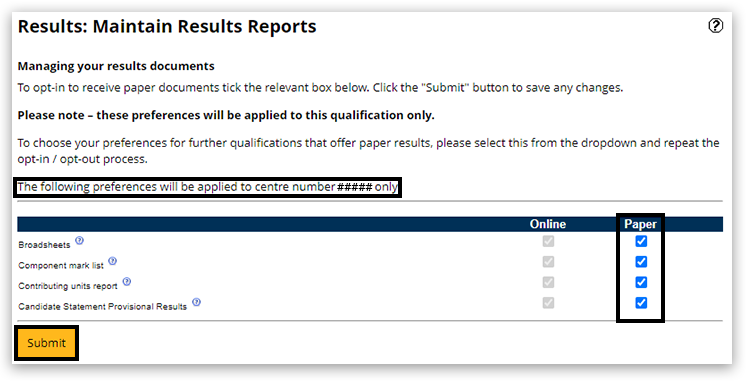Click Candidate Statement Provisional Results label
Image resolution: width=750 pixels, height=382 pixels.
point(102,306)
